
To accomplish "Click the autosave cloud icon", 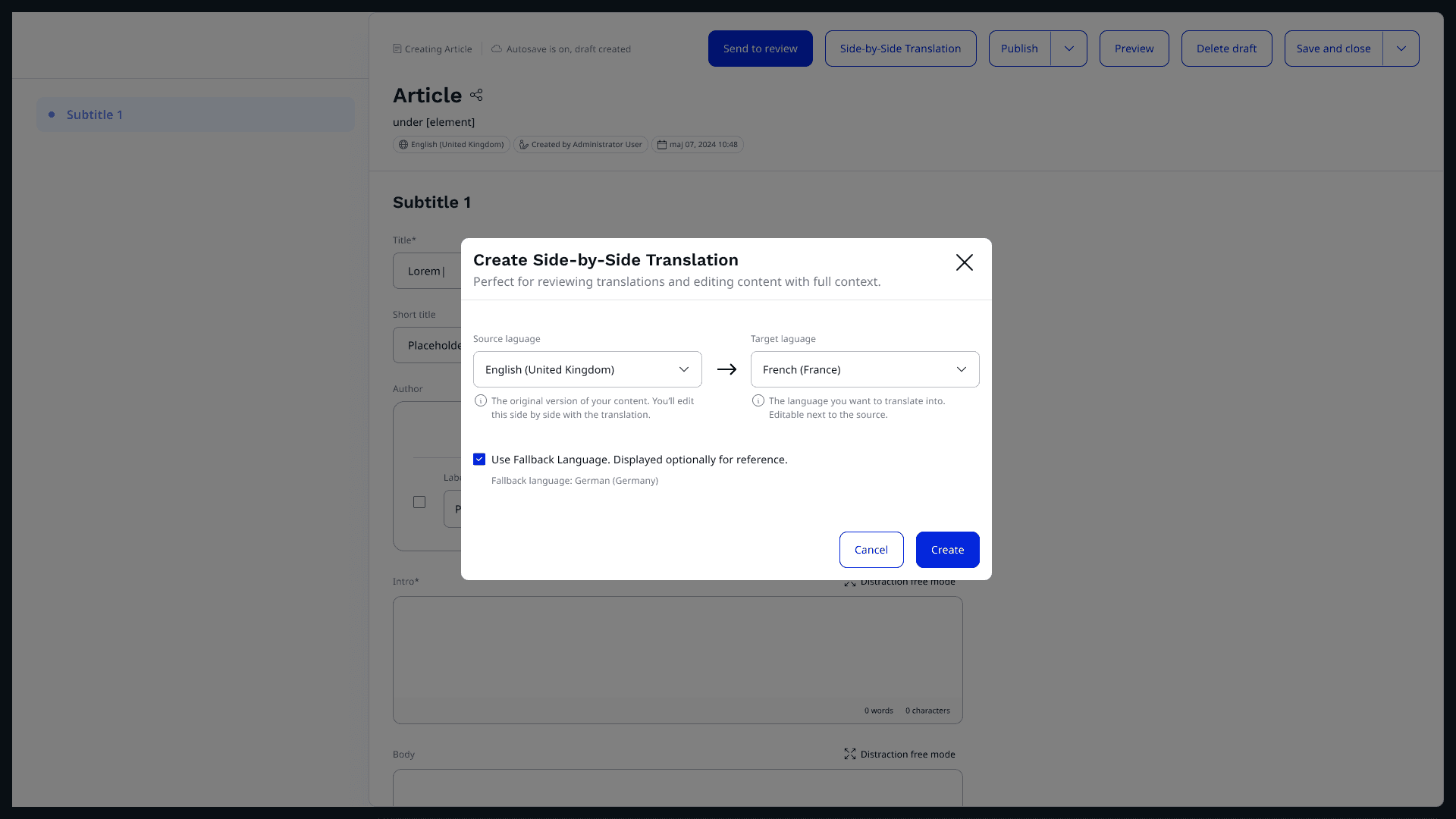I will coord(497,49).
